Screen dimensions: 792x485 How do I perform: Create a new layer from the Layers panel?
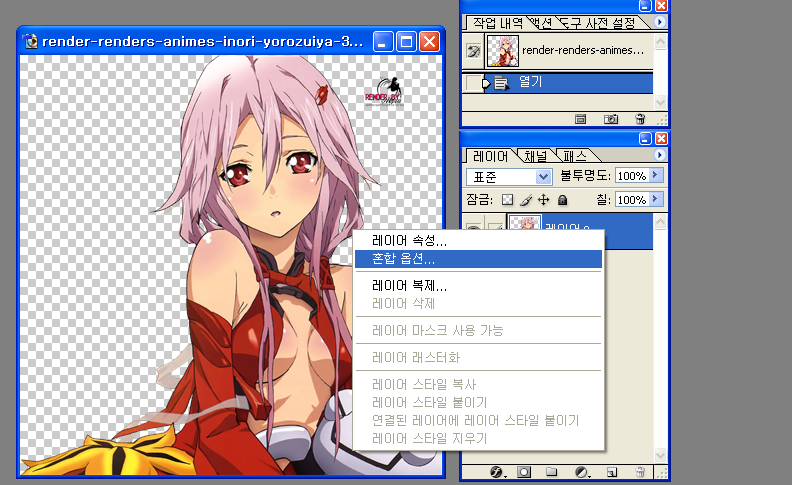[612, 470]
